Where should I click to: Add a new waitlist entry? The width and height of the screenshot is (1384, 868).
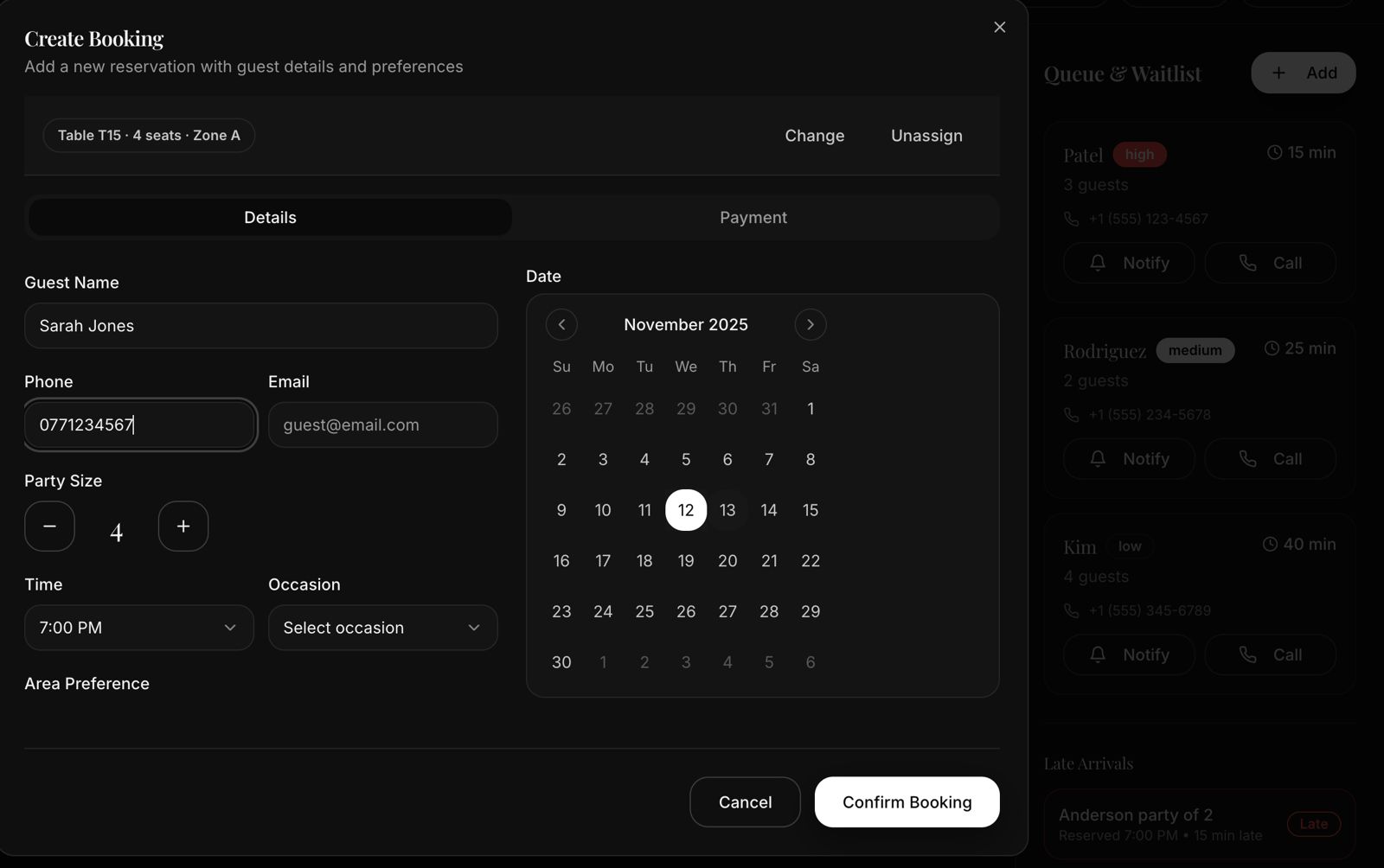1303,73
